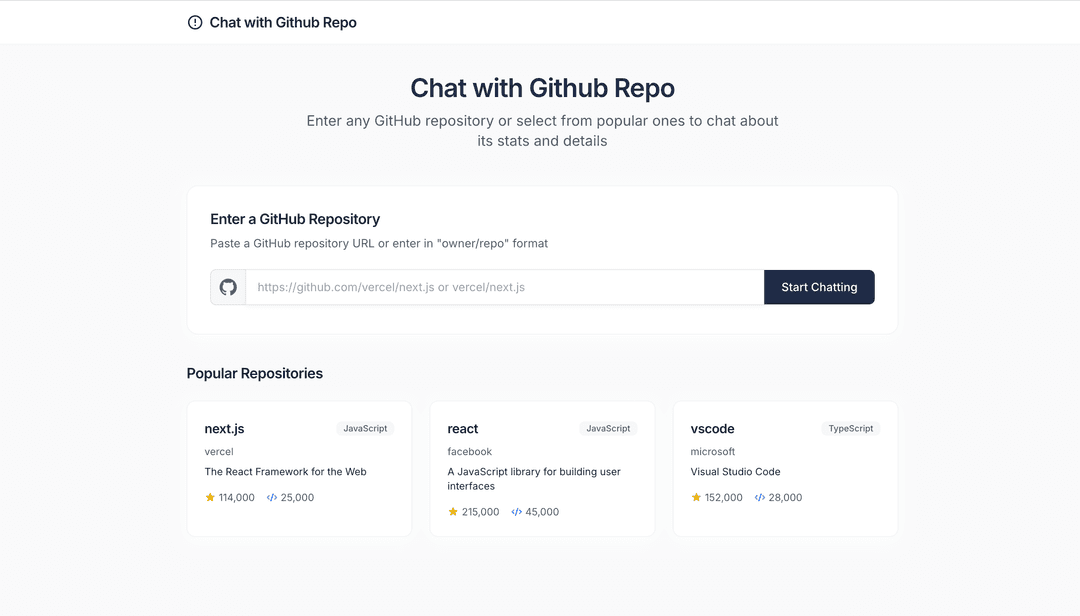Click the JavaScript badge on next.js card

(365, 429)
